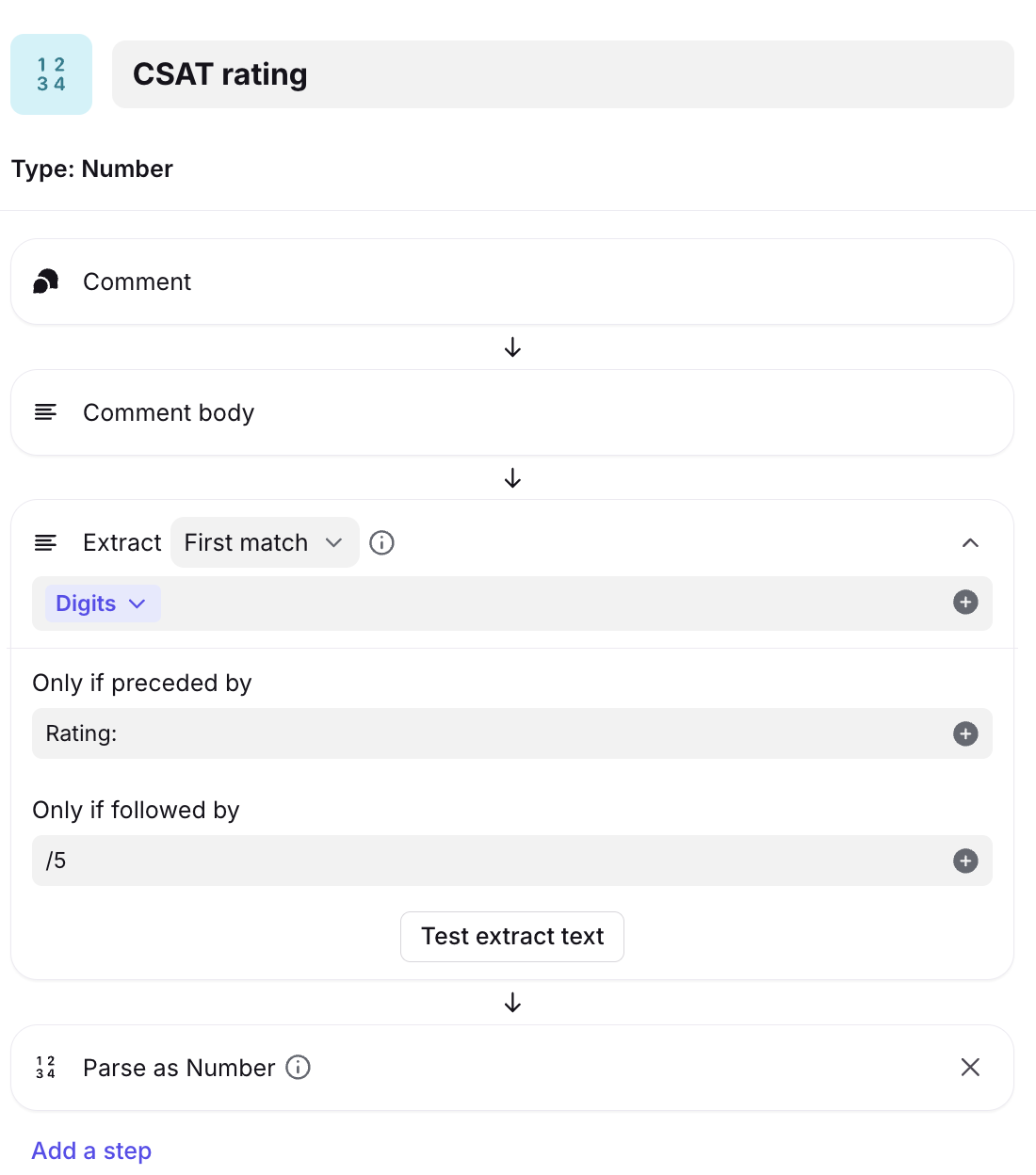The image size is (1036, 1175).
Task: Click the Test extract text button
Action: coord(512,937)
